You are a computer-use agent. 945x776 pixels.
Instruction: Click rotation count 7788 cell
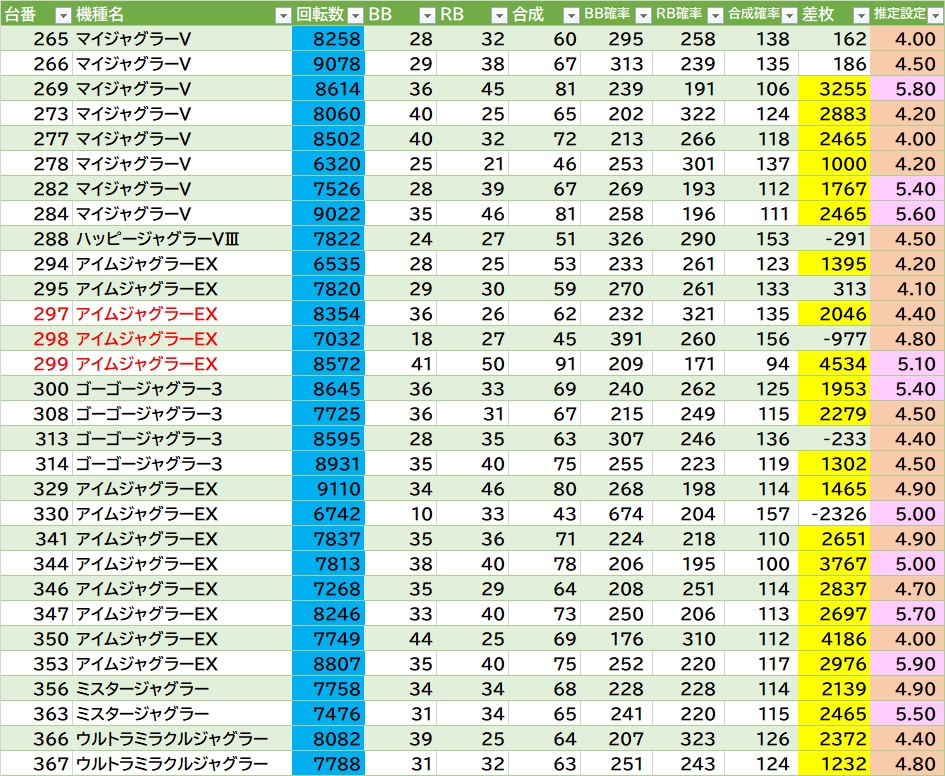[x=328, y=764]
